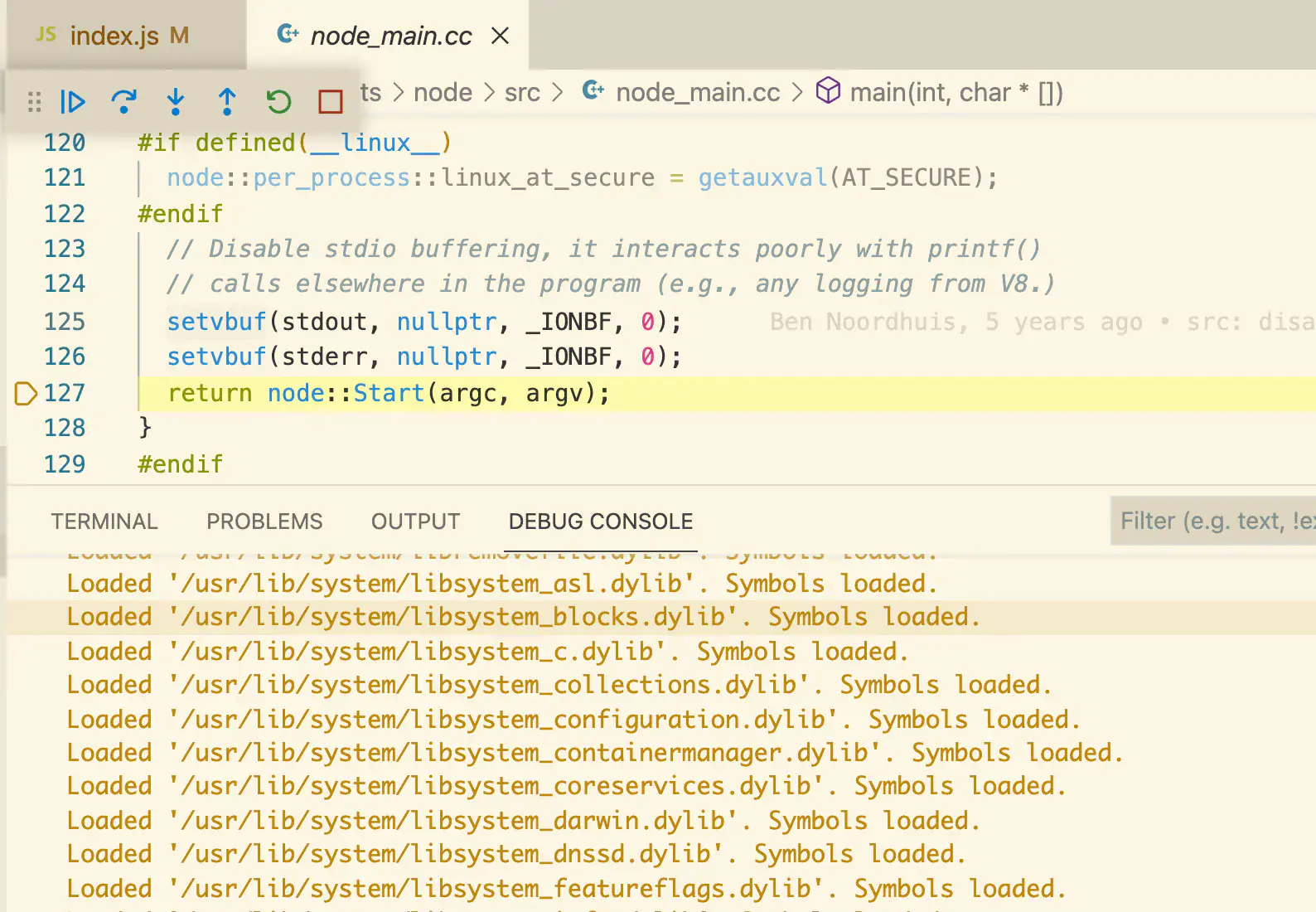Image resolution: width=1316 pixels, height=912 pixels.
Task: Click the libsystem_dnssd.dylib console line
Action: pyautogui.click(x=516, y=854)
